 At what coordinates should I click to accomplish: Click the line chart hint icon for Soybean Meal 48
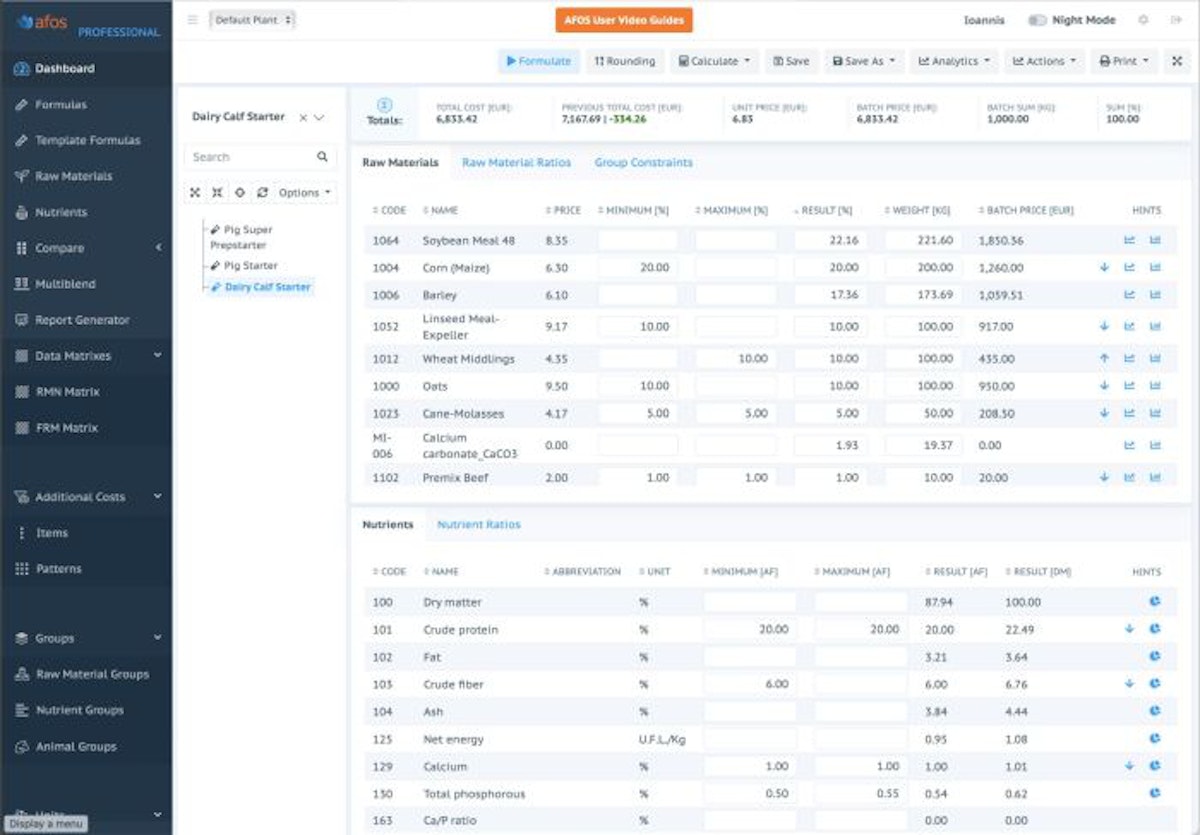(x=1129, y=240)
